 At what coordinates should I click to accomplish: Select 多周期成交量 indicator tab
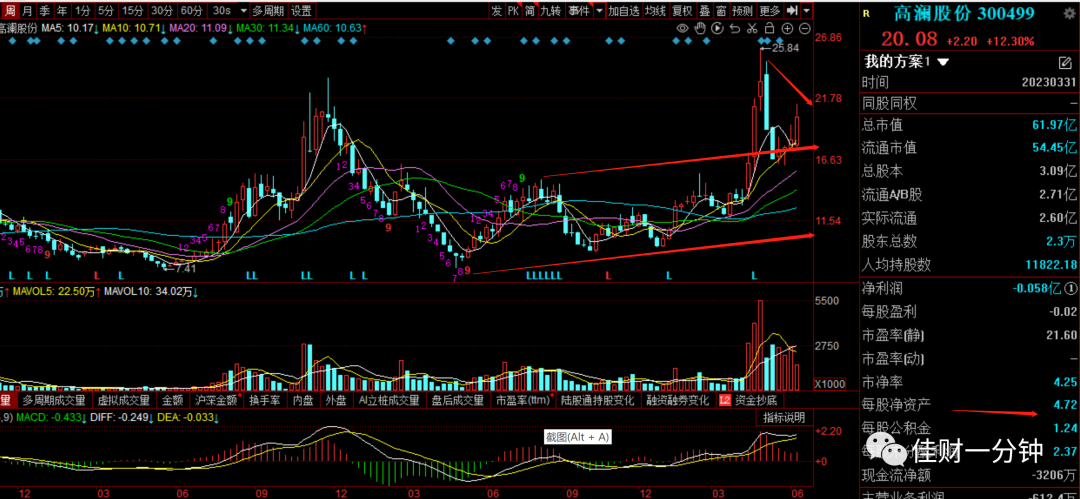pyautogui.click(x=54, y=400)
